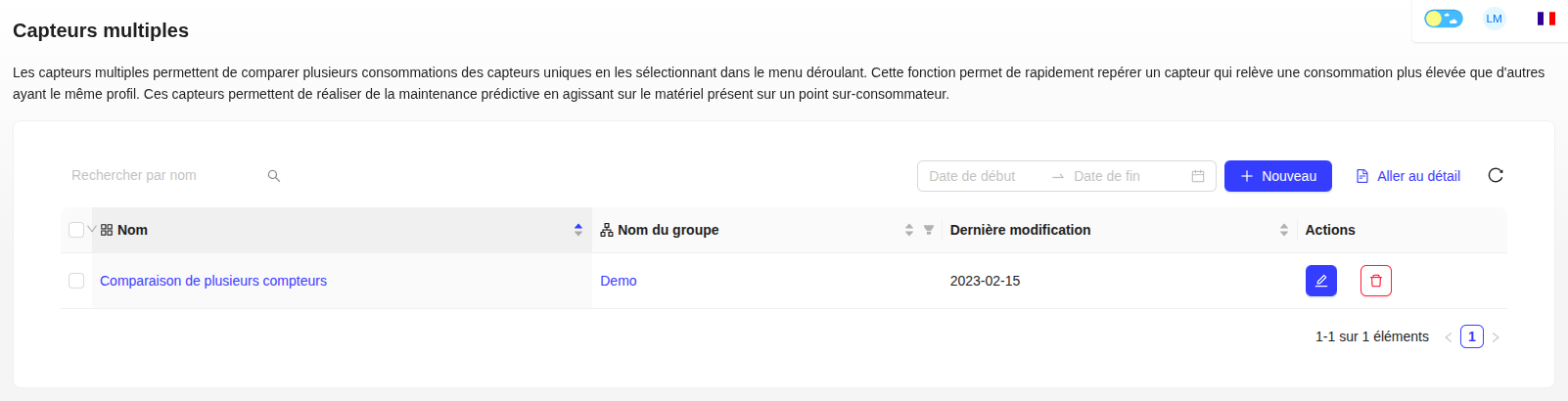This screenshot has height=401, width=1568.
Task: Sort by Dernière modification column arrows
Action: (1283, 230)
